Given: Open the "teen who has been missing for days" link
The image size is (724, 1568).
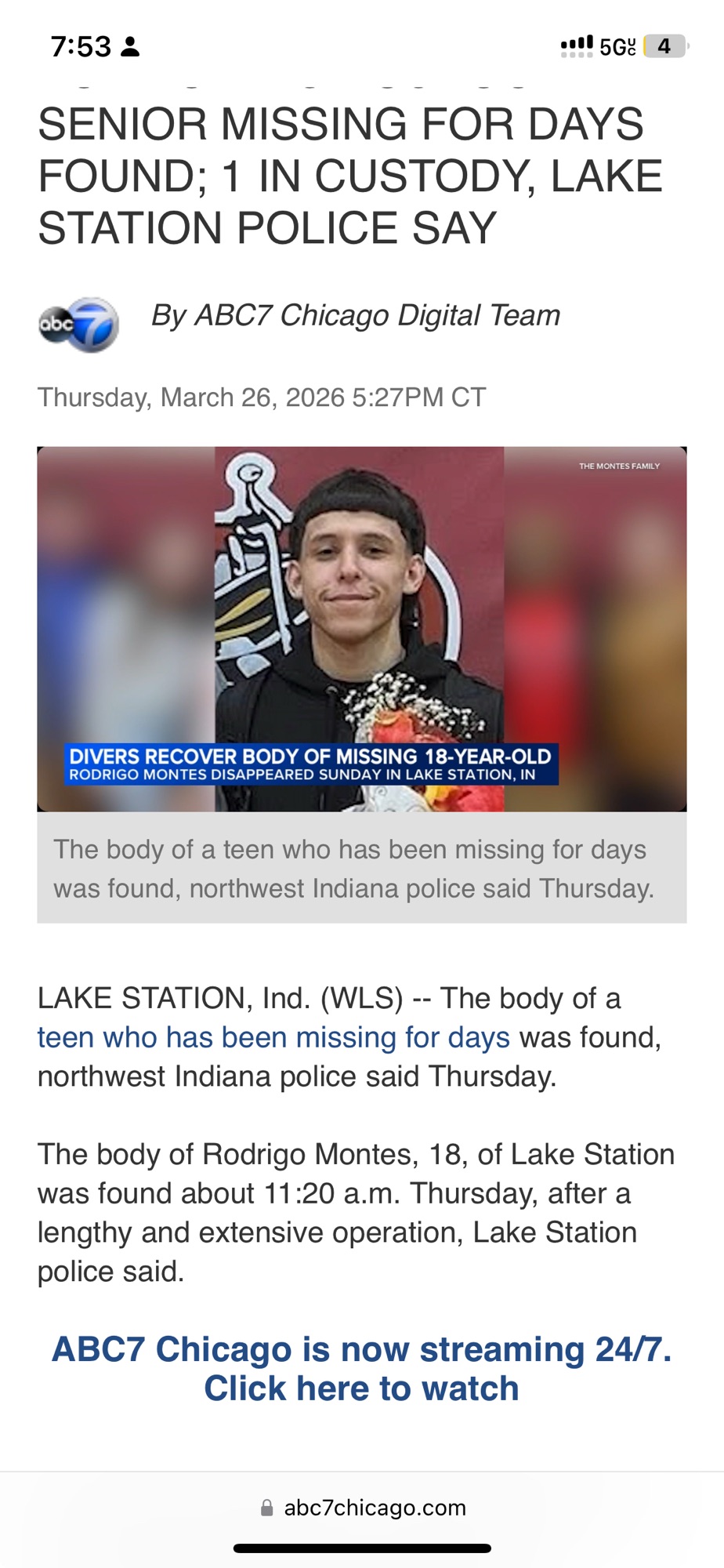Looking at the screenshot, I should (273, 1037).
